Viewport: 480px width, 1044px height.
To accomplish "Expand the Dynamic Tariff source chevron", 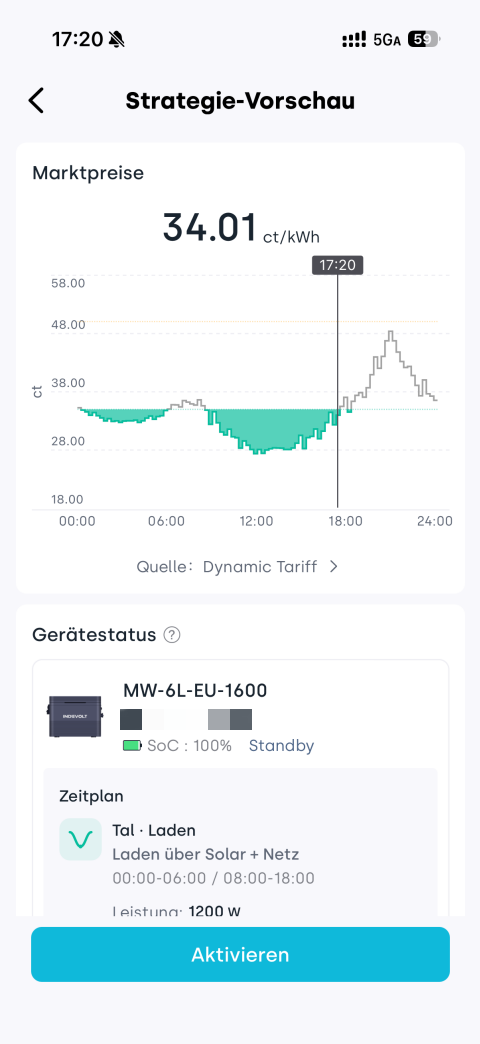I will point(334,567).
